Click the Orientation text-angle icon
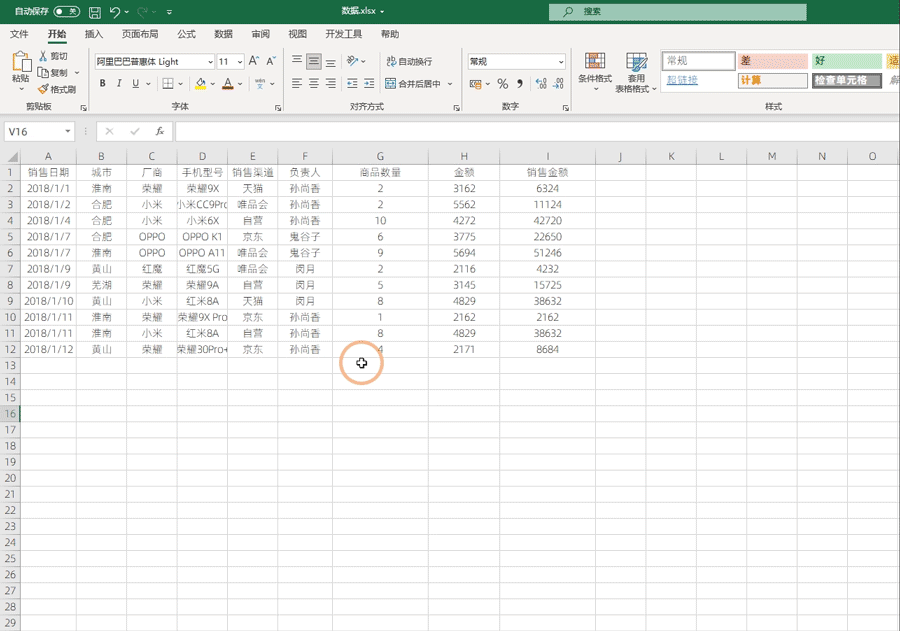900x631 pixels. (x=352, y=61)
